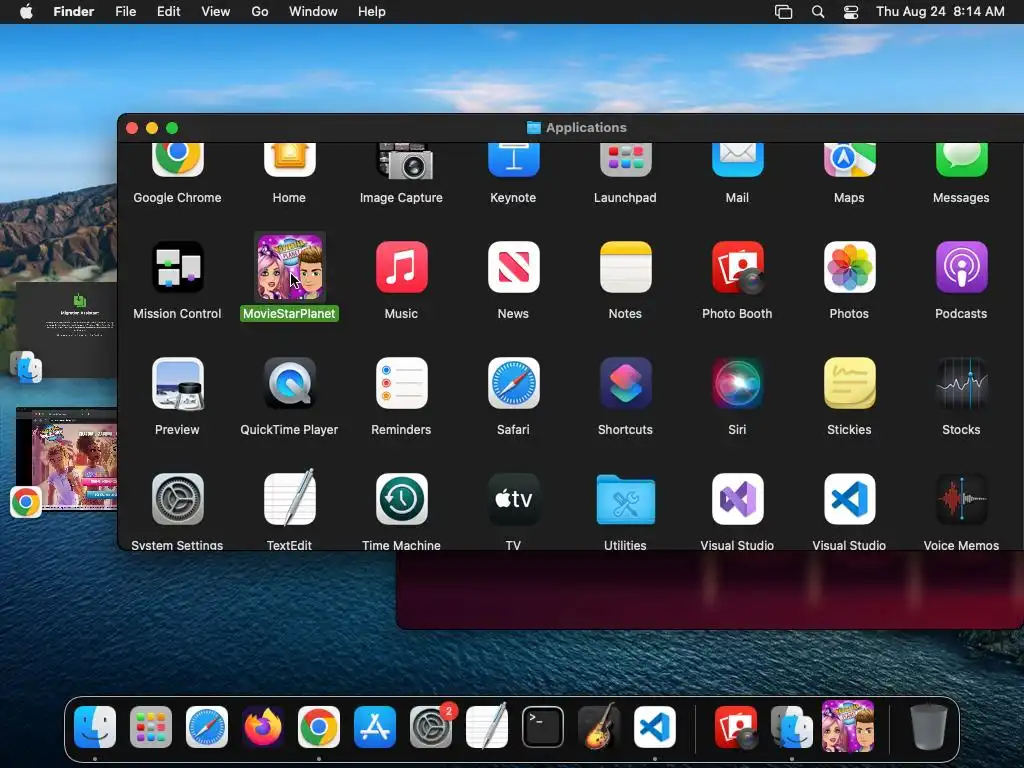This screenshot has height=768, width=1024.
Task: Open the Go menu
Action: coord(260,11)
